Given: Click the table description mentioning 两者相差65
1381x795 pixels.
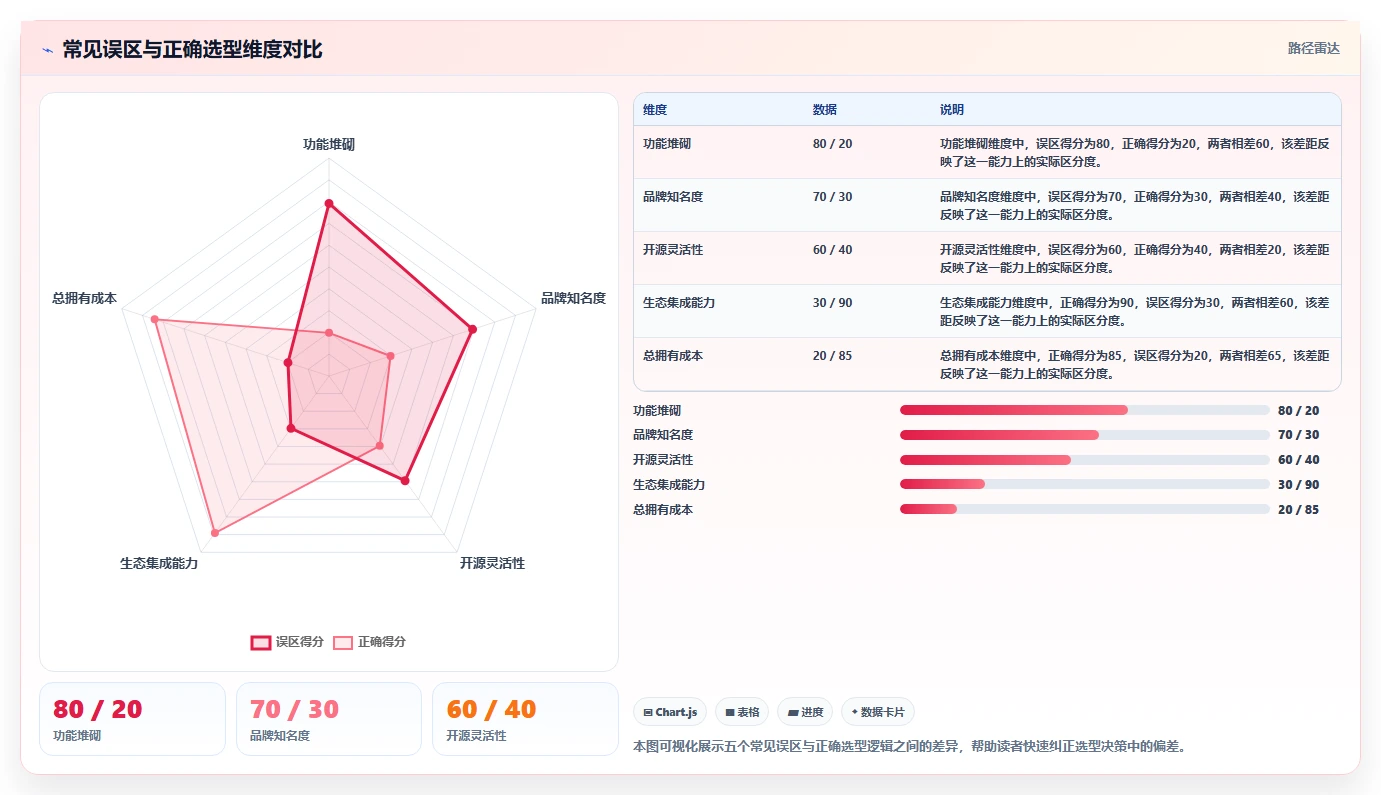Looking at the screenshot, I should click(1135, 365).
